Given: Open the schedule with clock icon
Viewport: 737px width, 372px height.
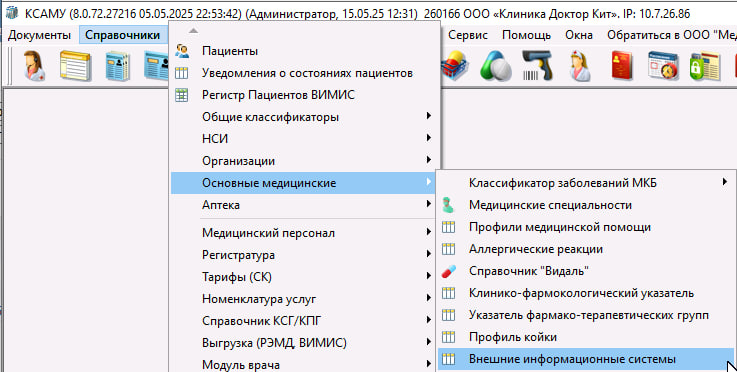Looking at the screenshot, I should pyautogui.click(x=663, y=66).
